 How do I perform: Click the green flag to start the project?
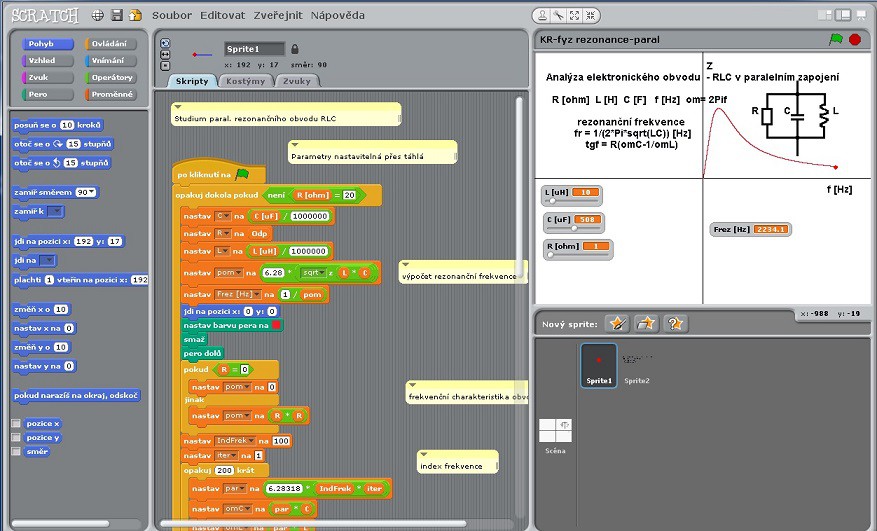click(835, 40)
